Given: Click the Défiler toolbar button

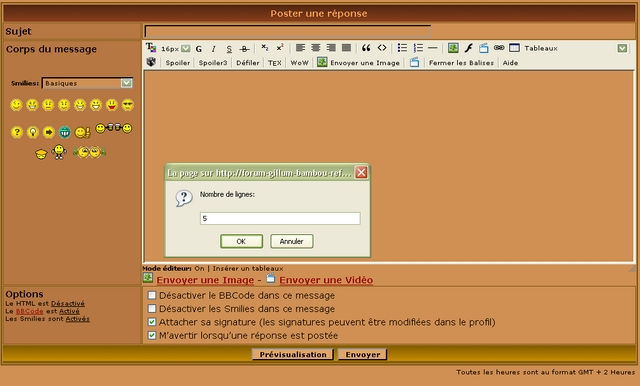Looking at the screenshot, I should (x=248, y=63).
